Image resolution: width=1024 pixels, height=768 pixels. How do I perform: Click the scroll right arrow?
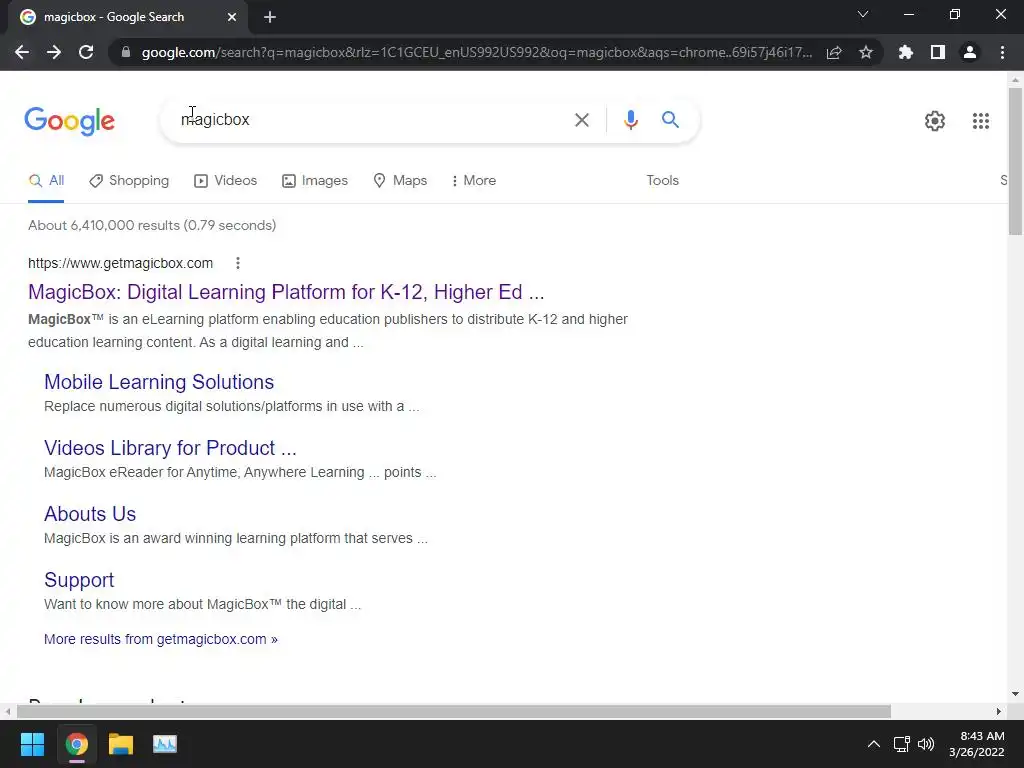(x=999, y=711)
